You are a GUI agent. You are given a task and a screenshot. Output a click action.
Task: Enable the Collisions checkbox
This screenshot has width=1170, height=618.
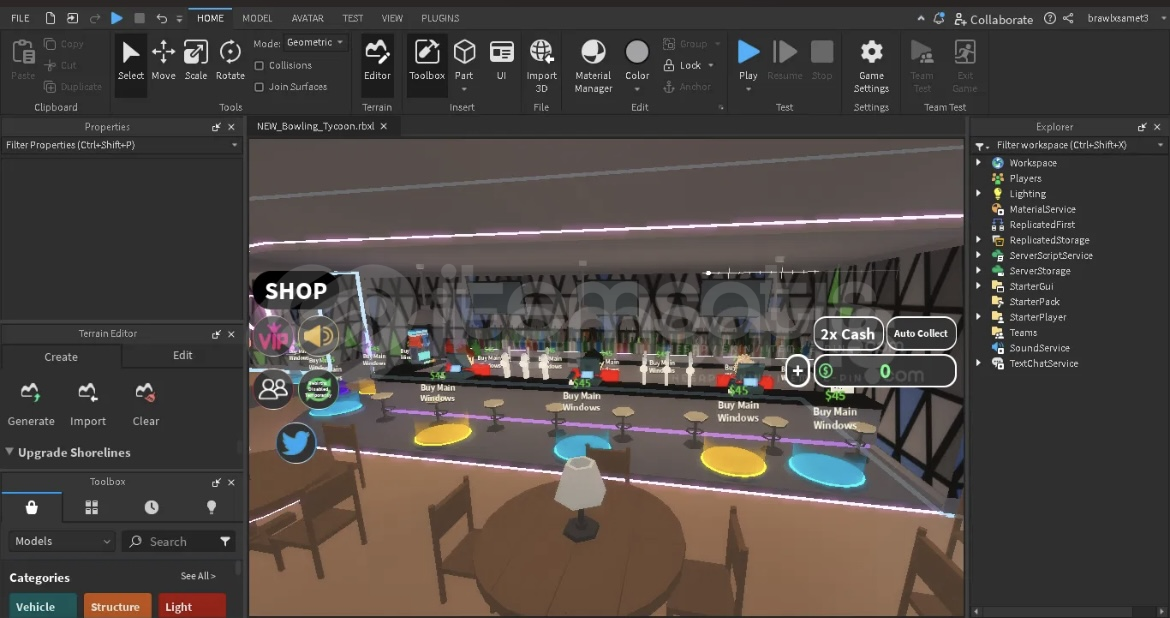[259, 66]
